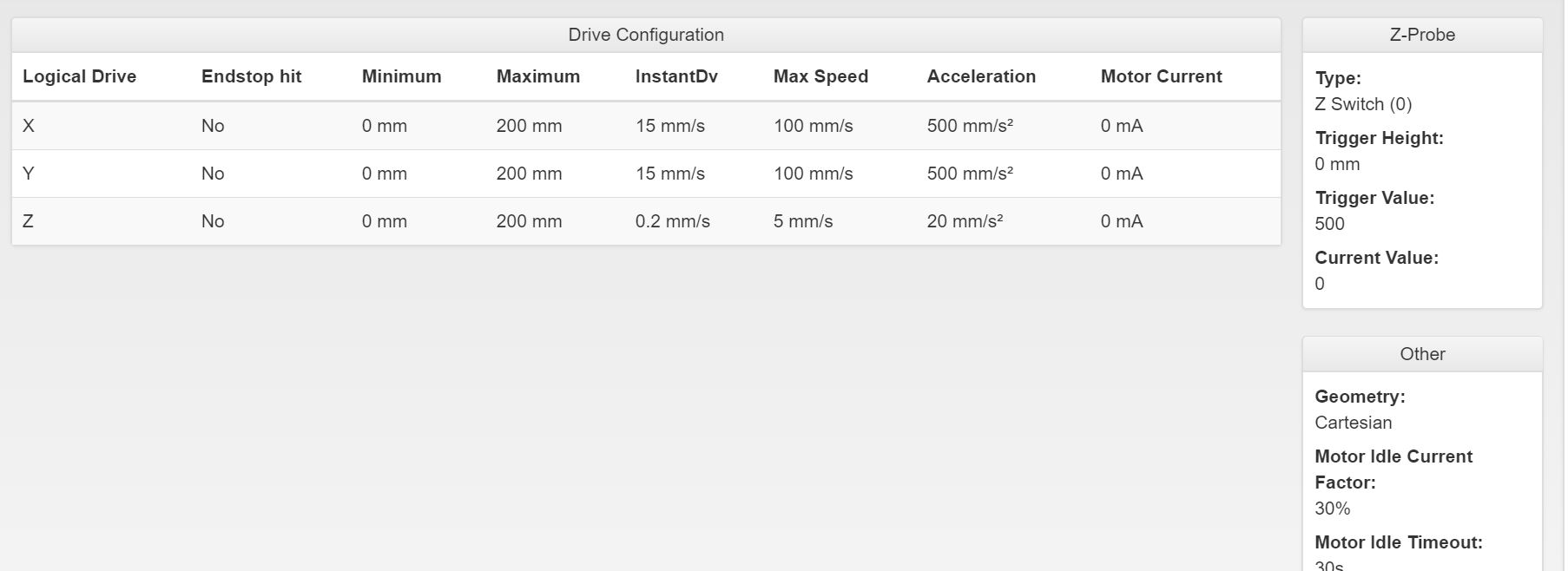1568x571 pixels.
Task: Select the InstantDv column header
Action: click(x=676, y=76)
